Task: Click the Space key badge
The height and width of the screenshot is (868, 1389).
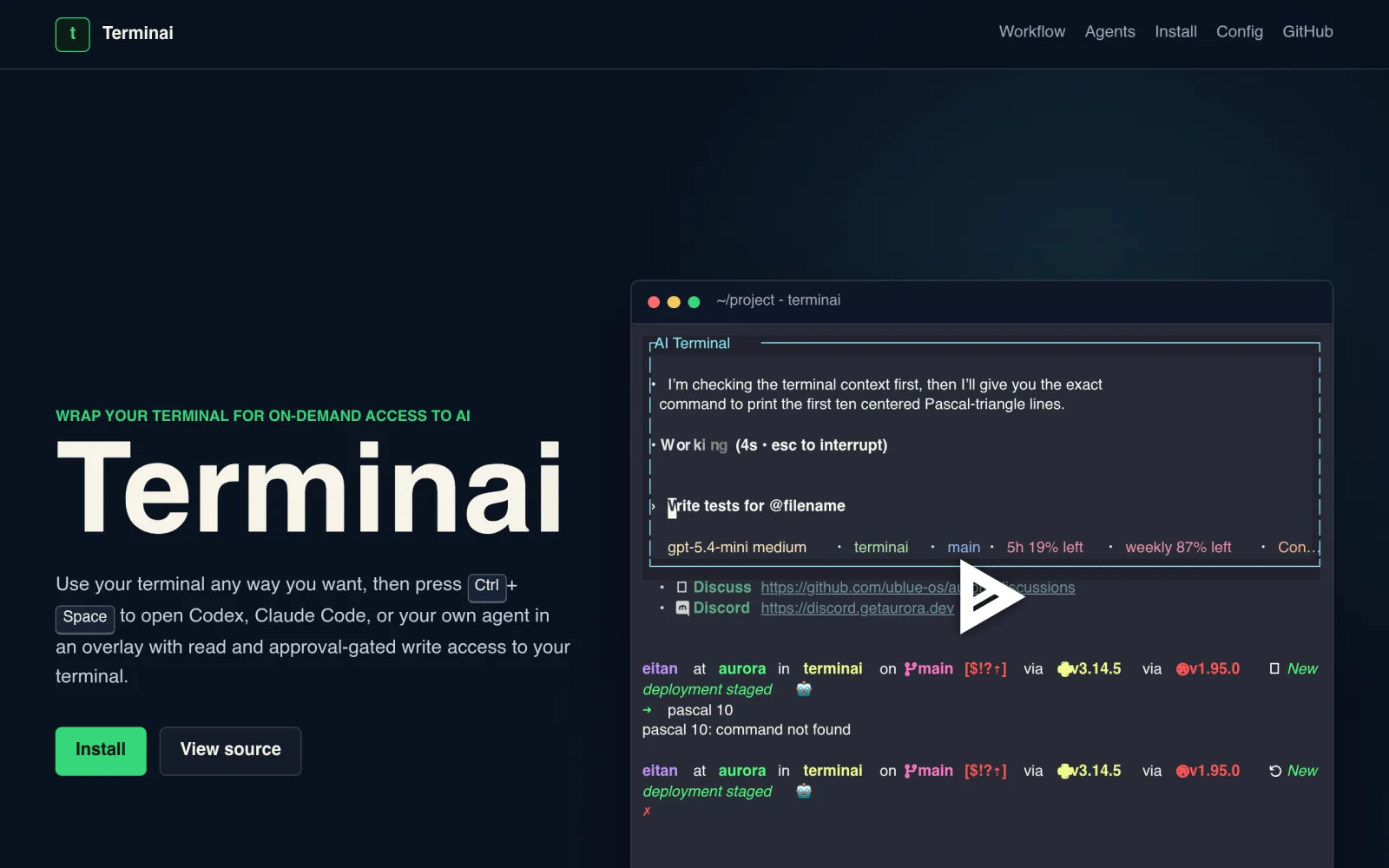Action: point(85,618)
